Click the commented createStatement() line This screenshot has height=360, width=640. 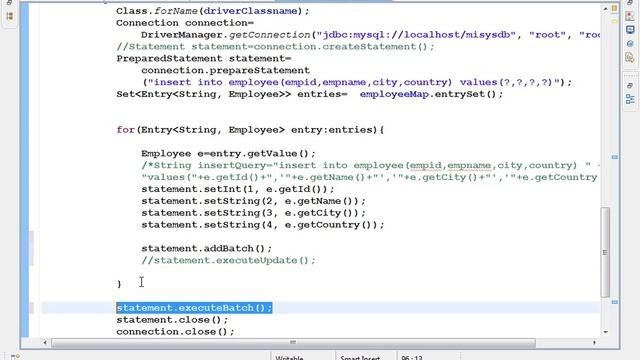[276, 47]
